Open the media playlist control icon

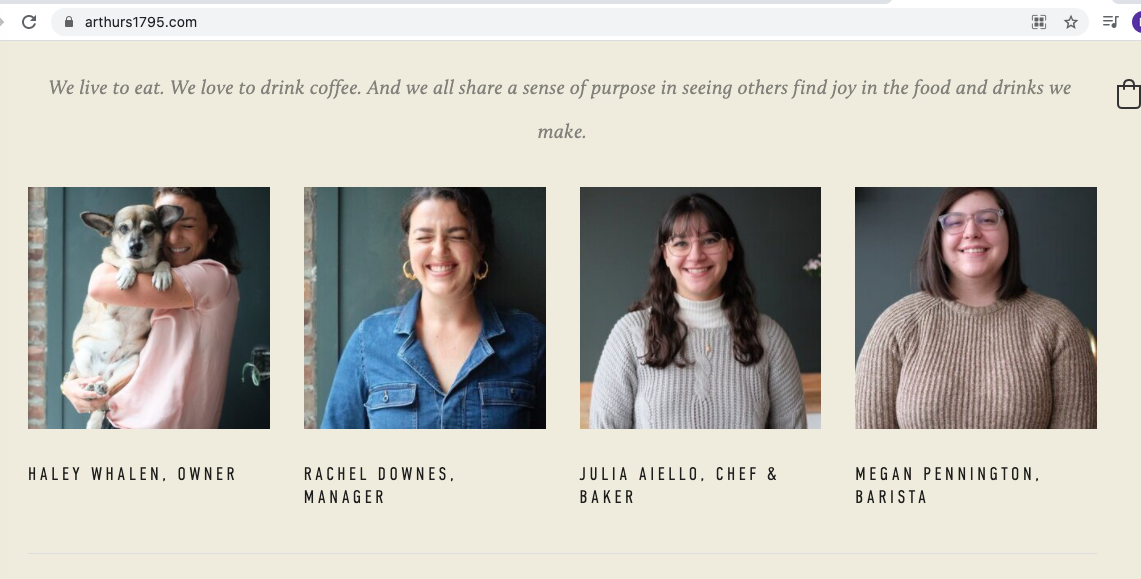pyautogui.click(x=1110, y=22)
